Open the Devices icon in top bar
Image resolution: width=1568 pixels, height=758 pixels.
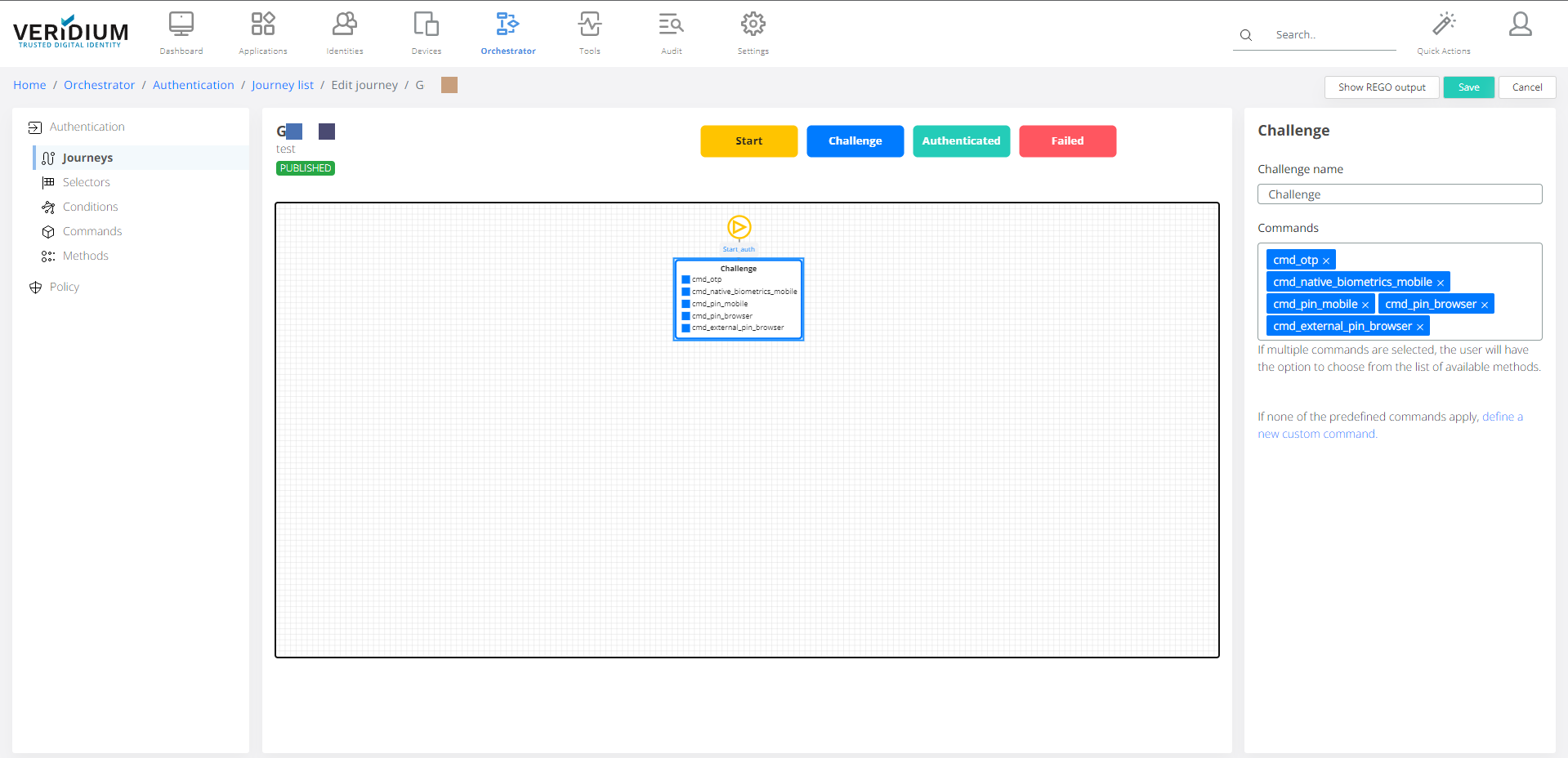click(x=426, y=25)
